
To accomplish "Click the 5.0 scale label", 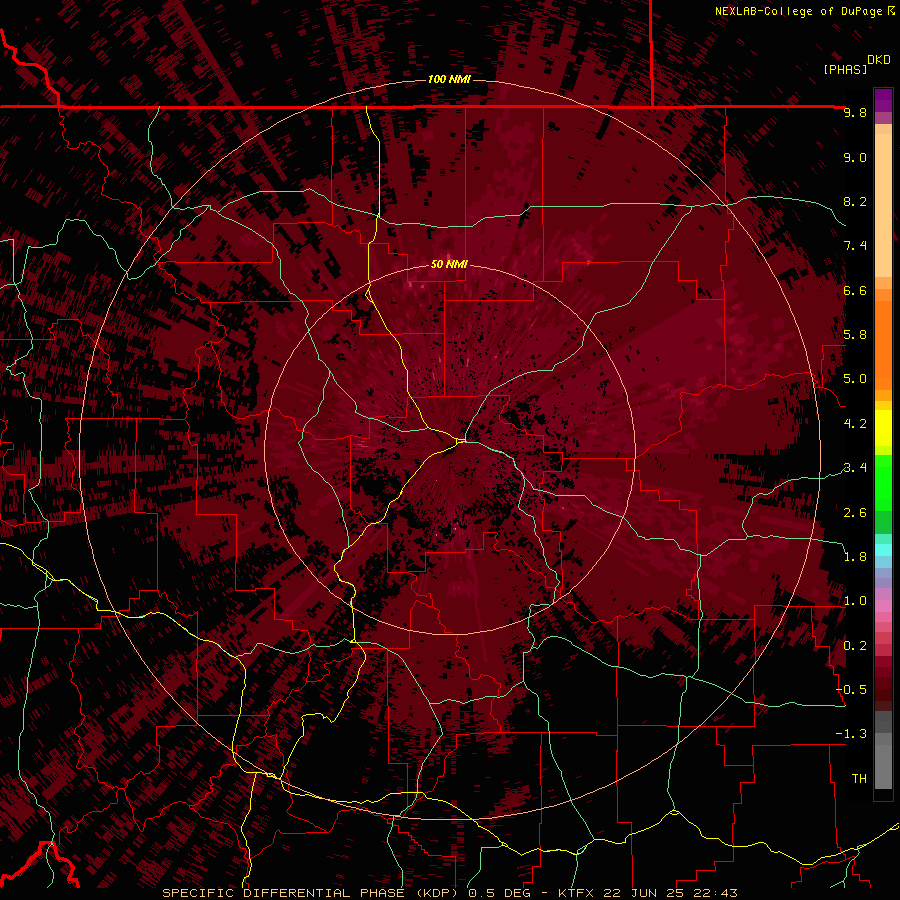I will 855,379.
